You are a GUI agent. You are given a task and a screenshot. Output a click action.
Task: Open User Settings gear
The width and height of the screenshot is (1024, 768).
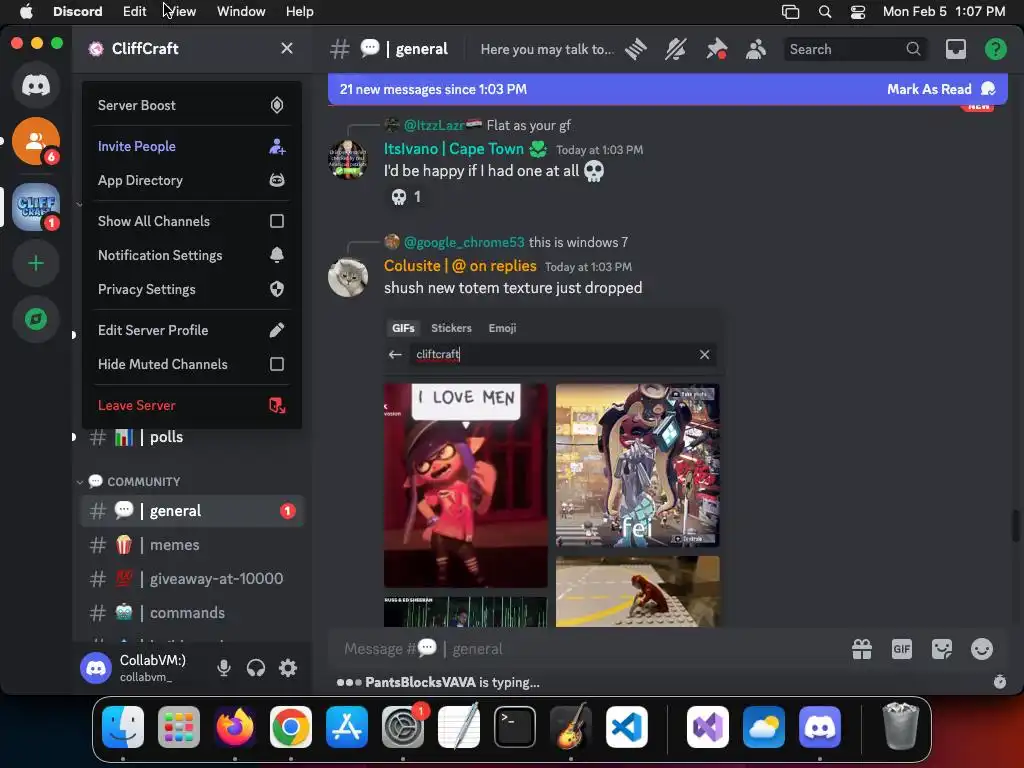coord(288,667)
